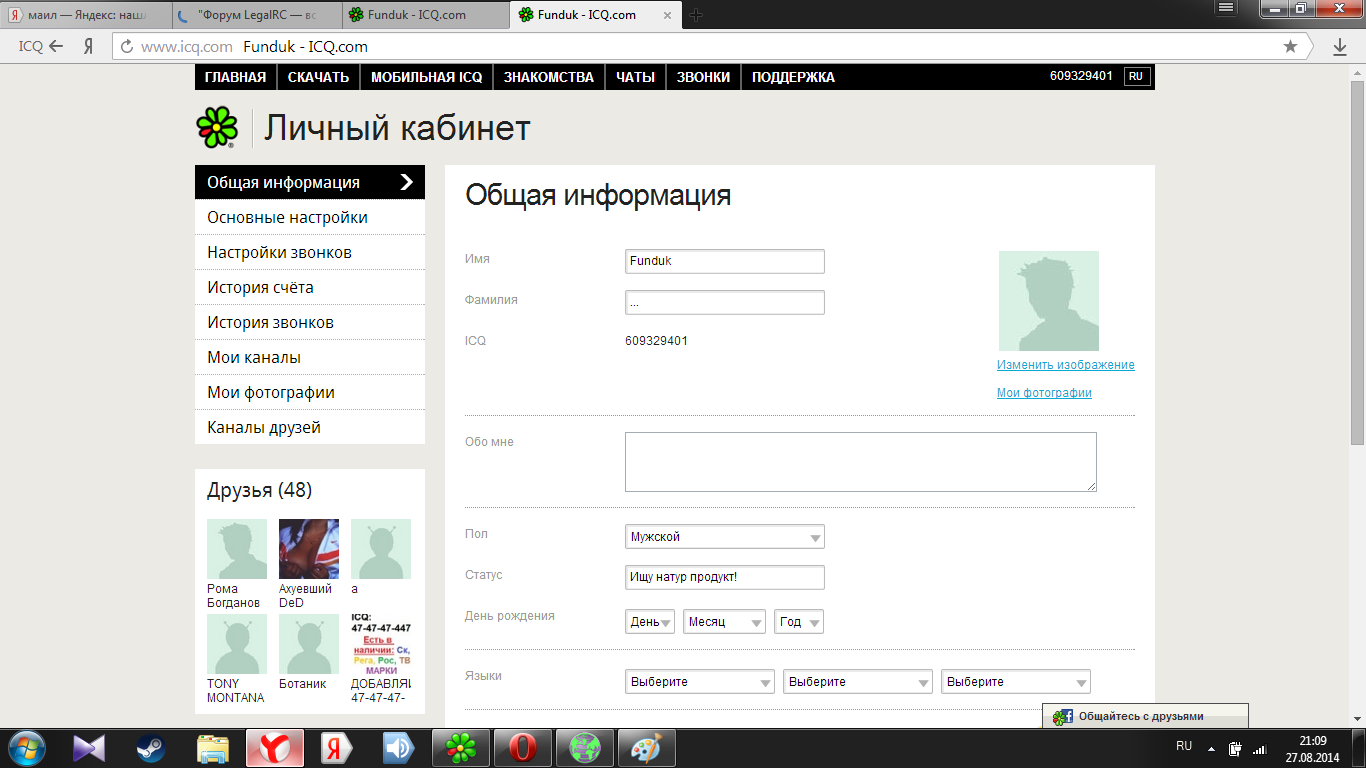
Task: Open СКАЧАТЬ in top menu
Action: (318, 77)
